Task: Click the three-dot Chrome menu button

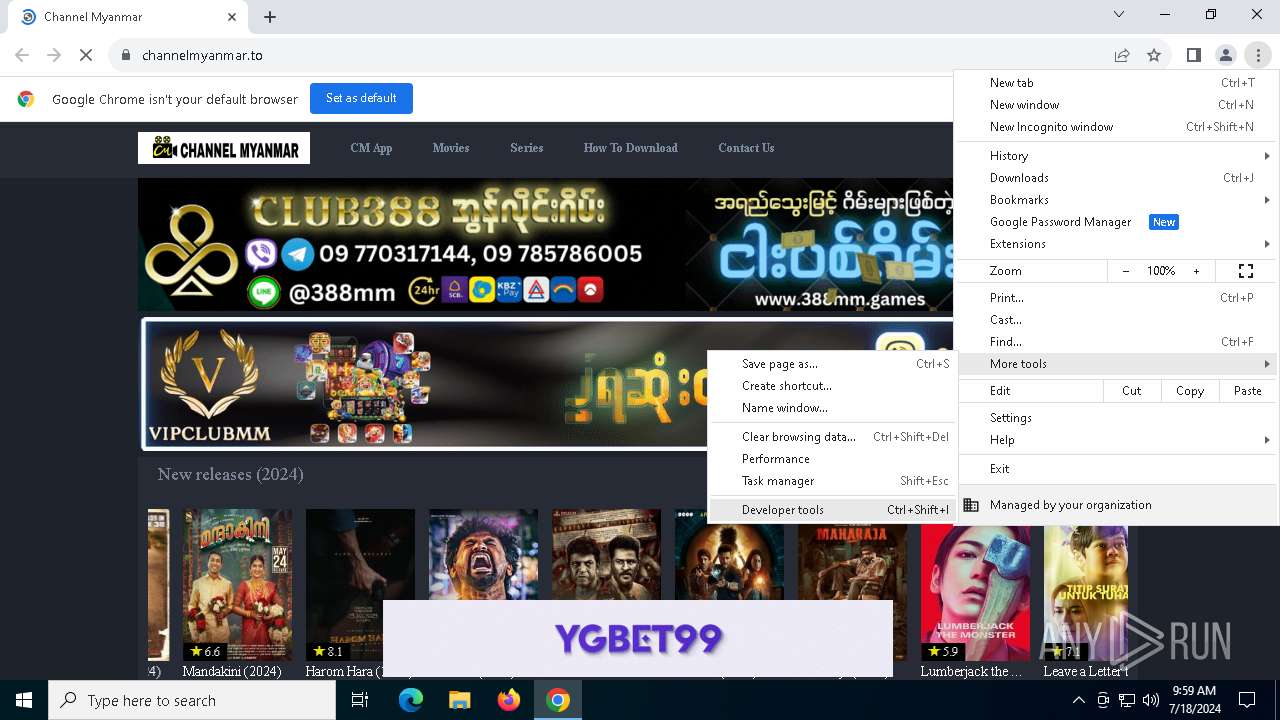Action: pyautogui.click(x=1257, y=55)
